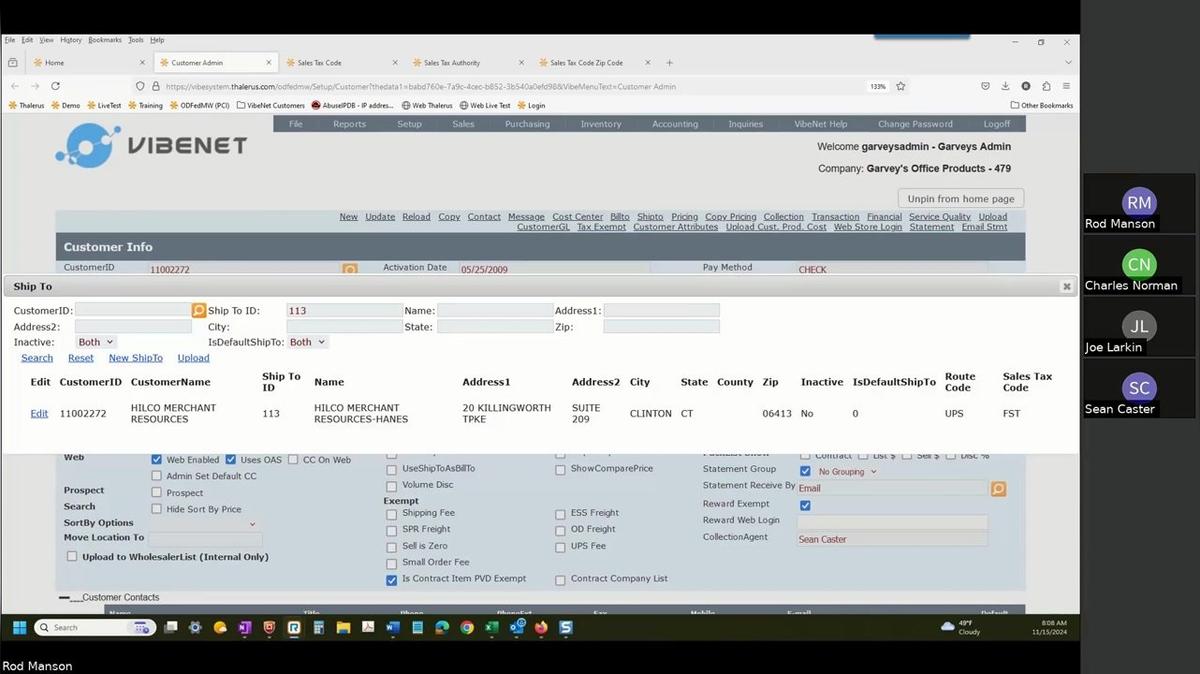Open the Accounting menu in VibeNet
Screen dimensions: 1200x674
coord(675,124)
